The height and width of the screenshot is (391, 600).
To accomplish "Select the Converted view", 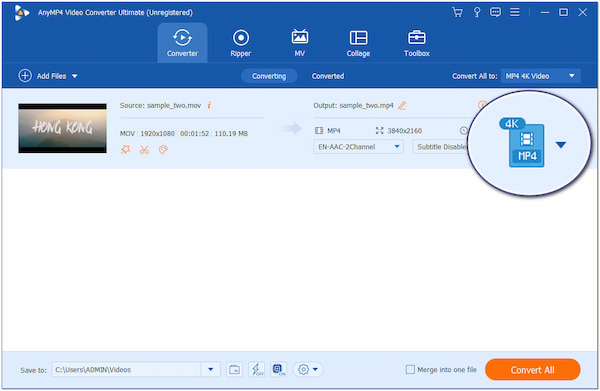I will coord(328,76).
